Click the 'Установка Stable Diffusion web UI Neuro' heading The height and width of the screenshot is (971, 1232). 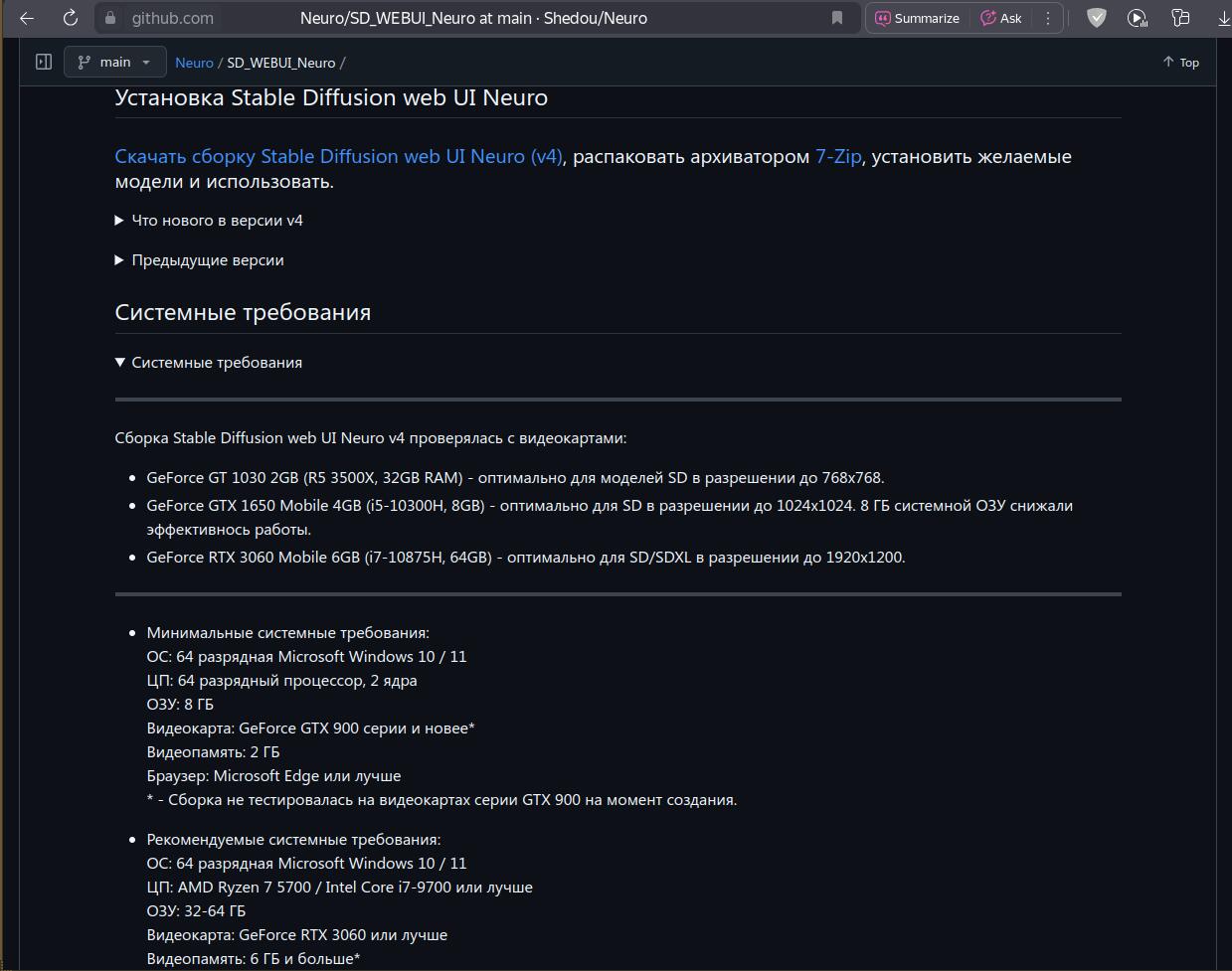tap(331, 97)
